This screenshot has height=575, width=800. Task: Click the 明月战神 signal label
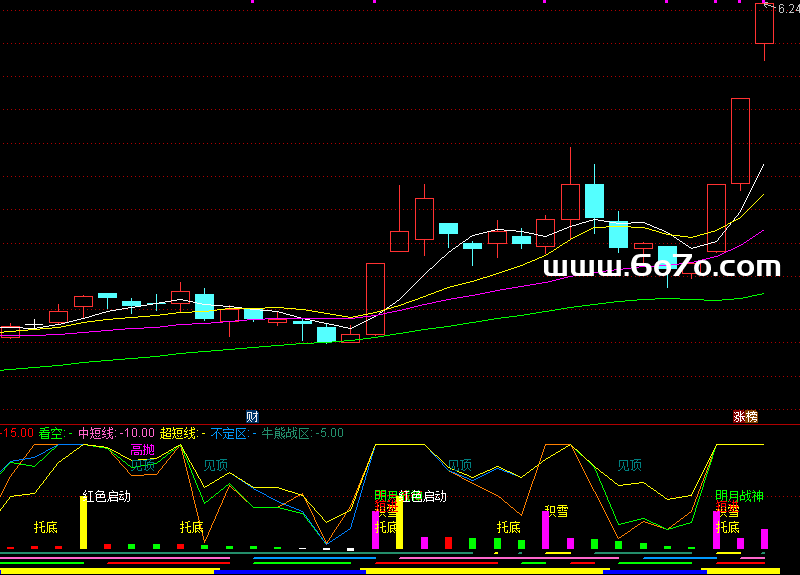(739, 496)
